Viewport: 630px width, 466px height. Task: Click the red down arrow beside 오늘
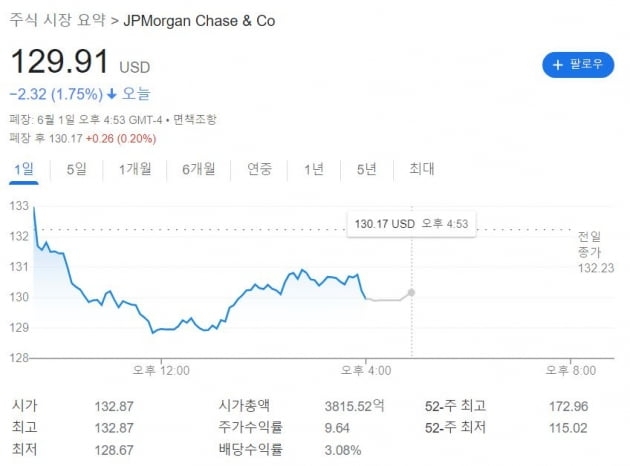[112, 94]
